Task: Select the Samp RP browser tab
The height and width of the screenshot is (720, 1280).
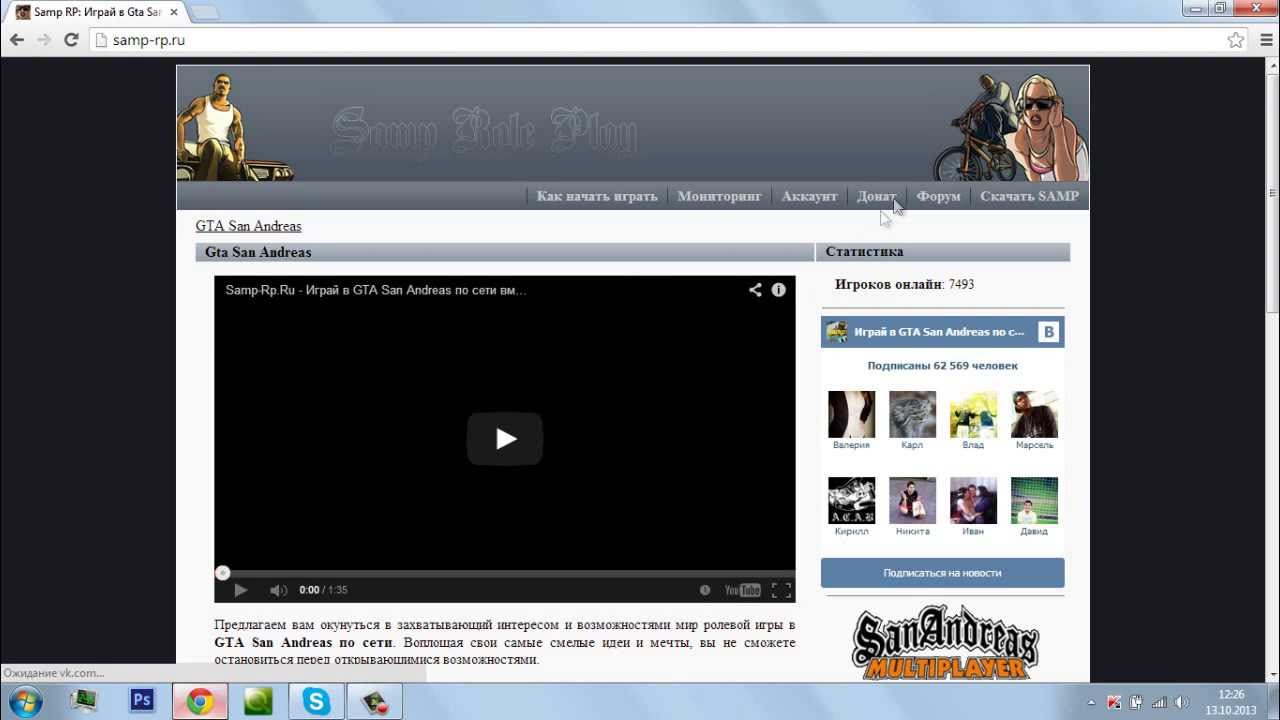Action: coord(95,12)
